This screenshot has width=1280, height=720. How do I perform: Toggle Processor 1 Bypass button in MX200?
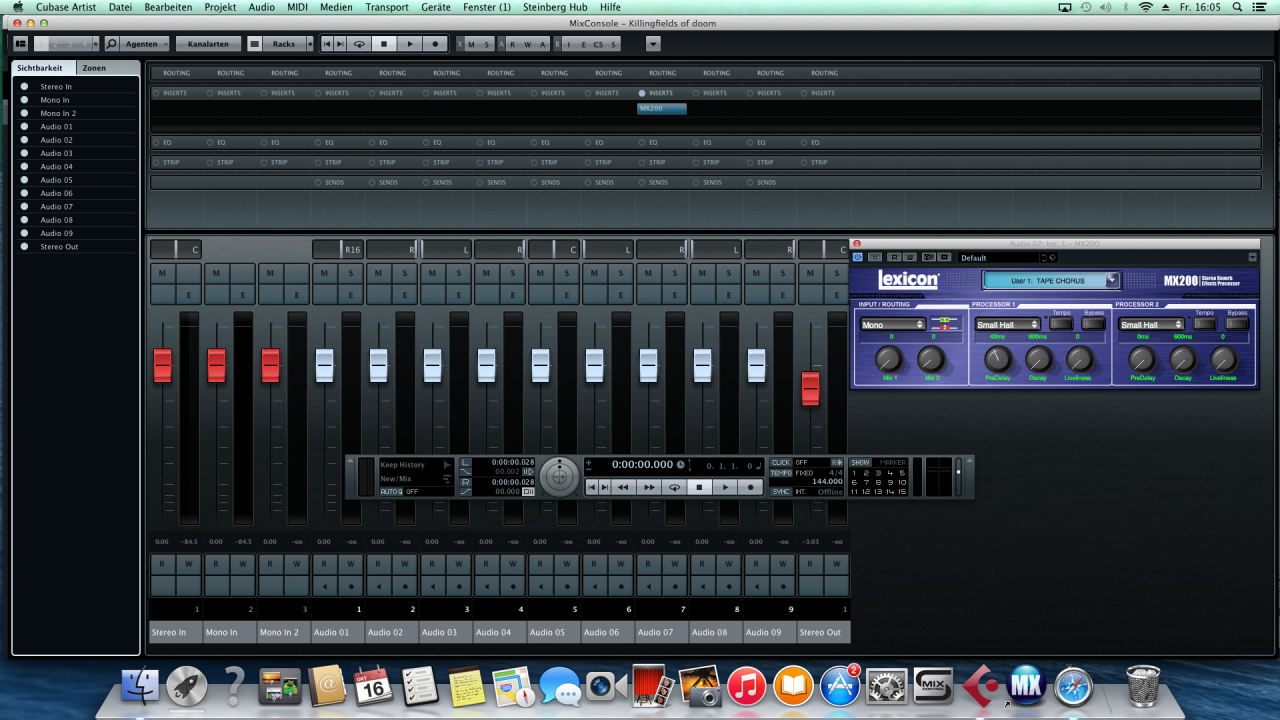point(1094,324)
